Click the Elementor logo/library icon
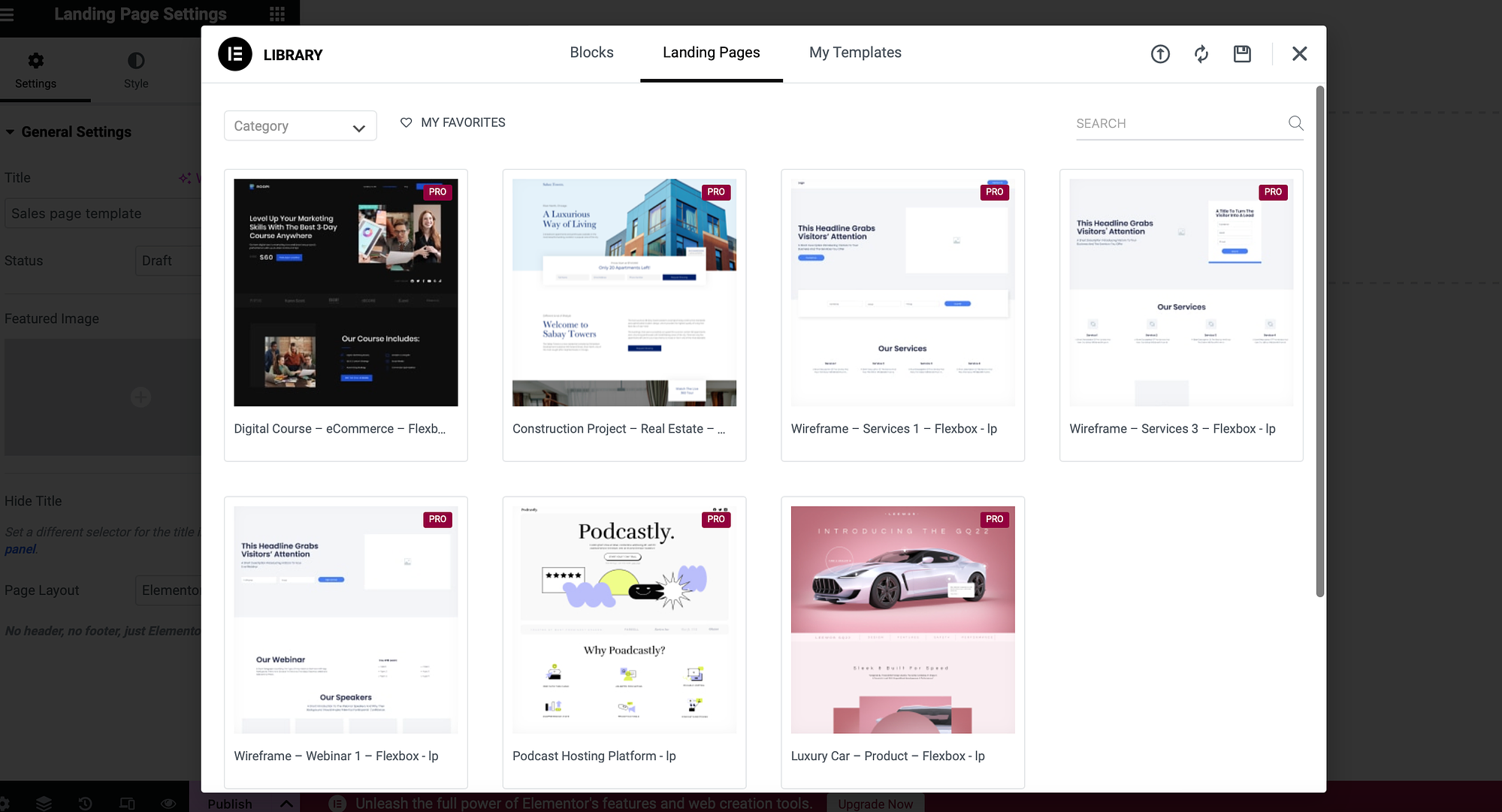The image size is (1502, 812). pos(235,54)
